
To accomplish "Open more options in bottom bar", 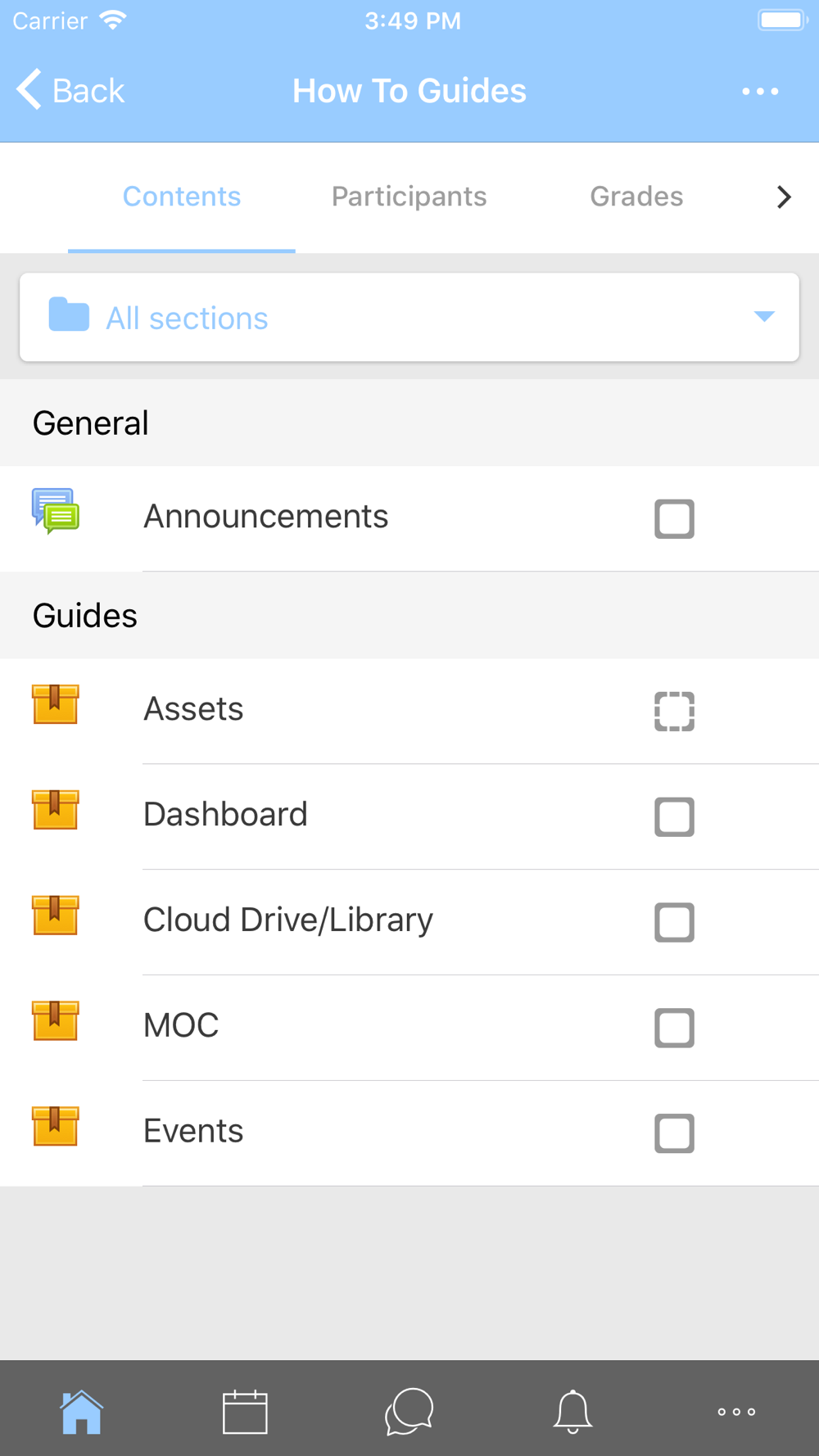I will click(736, 1412).
